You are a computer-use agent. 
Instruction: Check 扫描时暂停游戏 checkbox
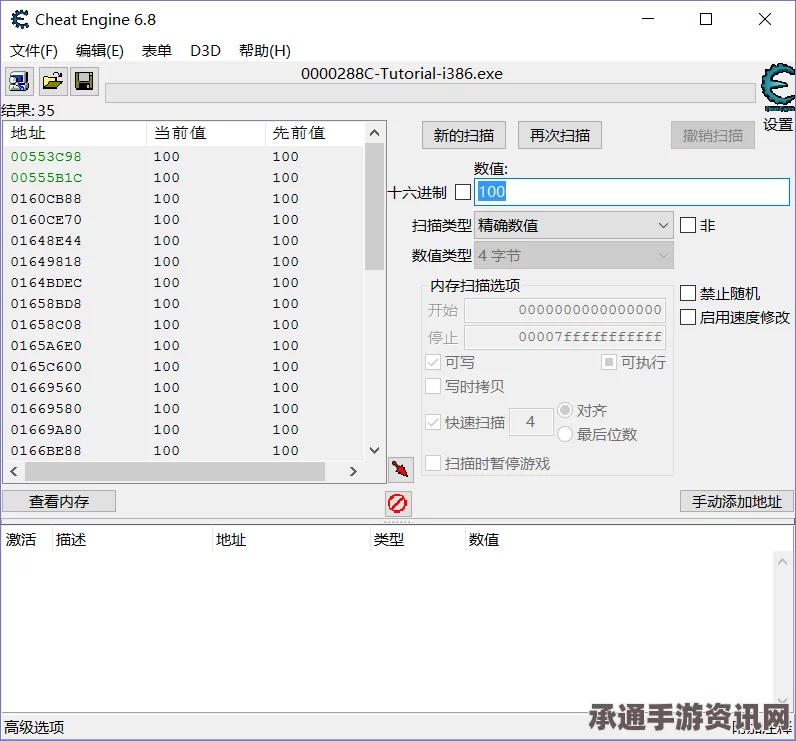tap(433, 463)
